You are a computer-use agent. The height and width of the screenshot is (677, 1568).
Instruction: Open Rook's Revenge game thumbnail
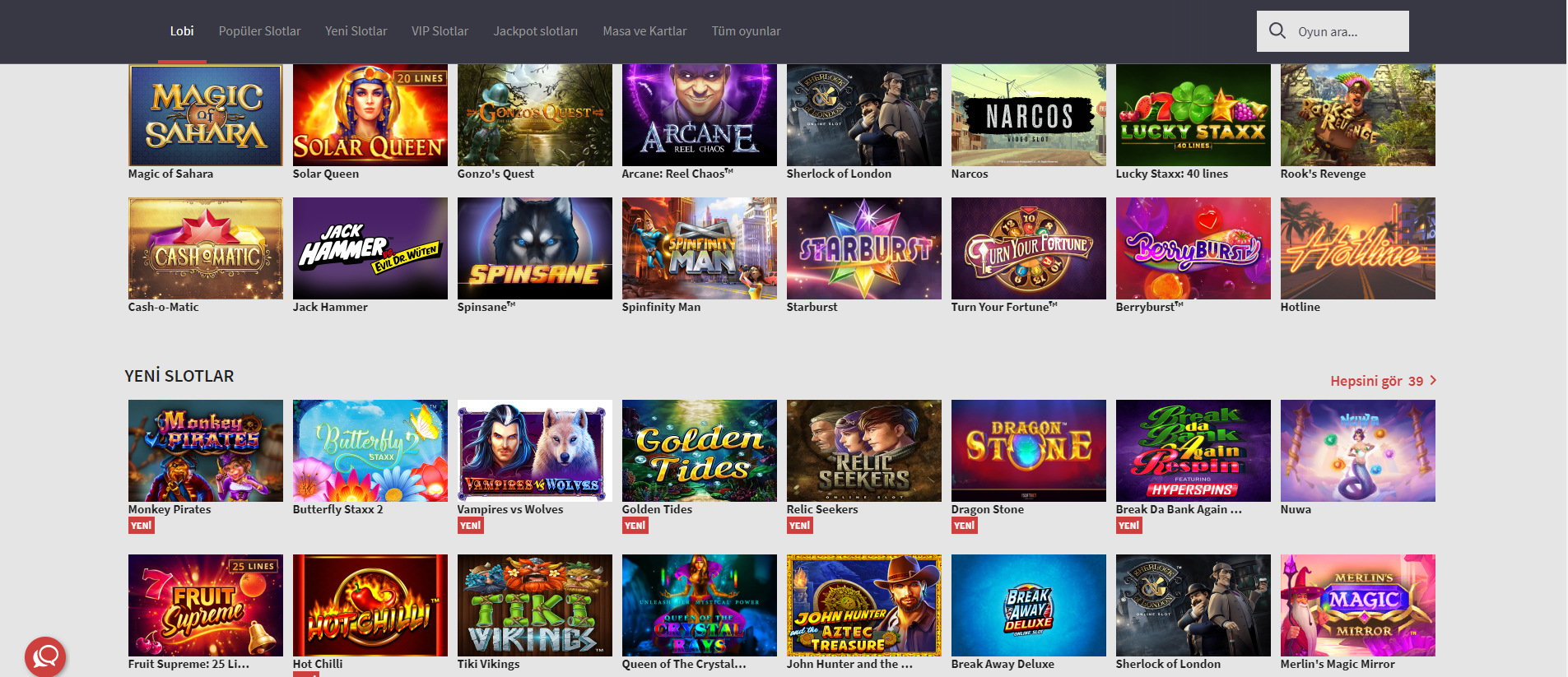pyautogui.click(x=1358, y=115)
